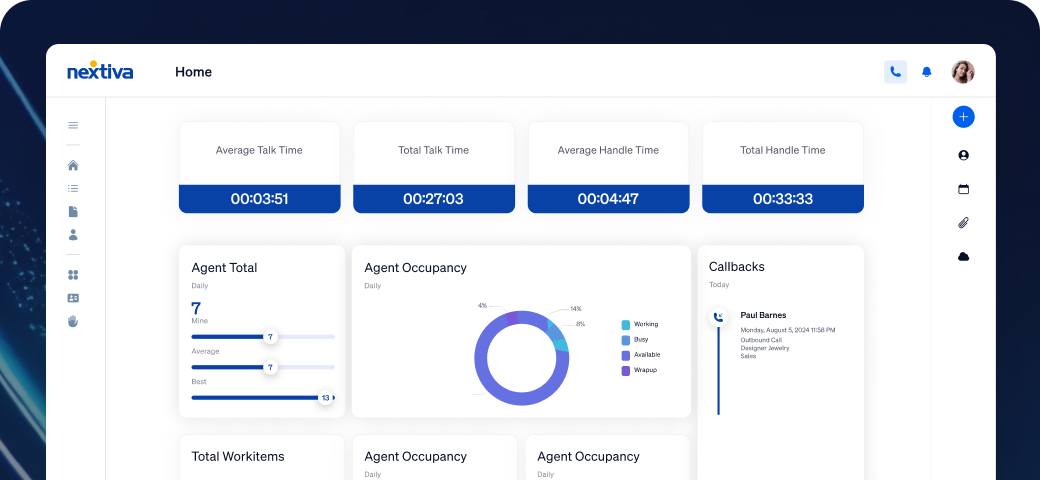Open the calendar icon in right panel

963,189
